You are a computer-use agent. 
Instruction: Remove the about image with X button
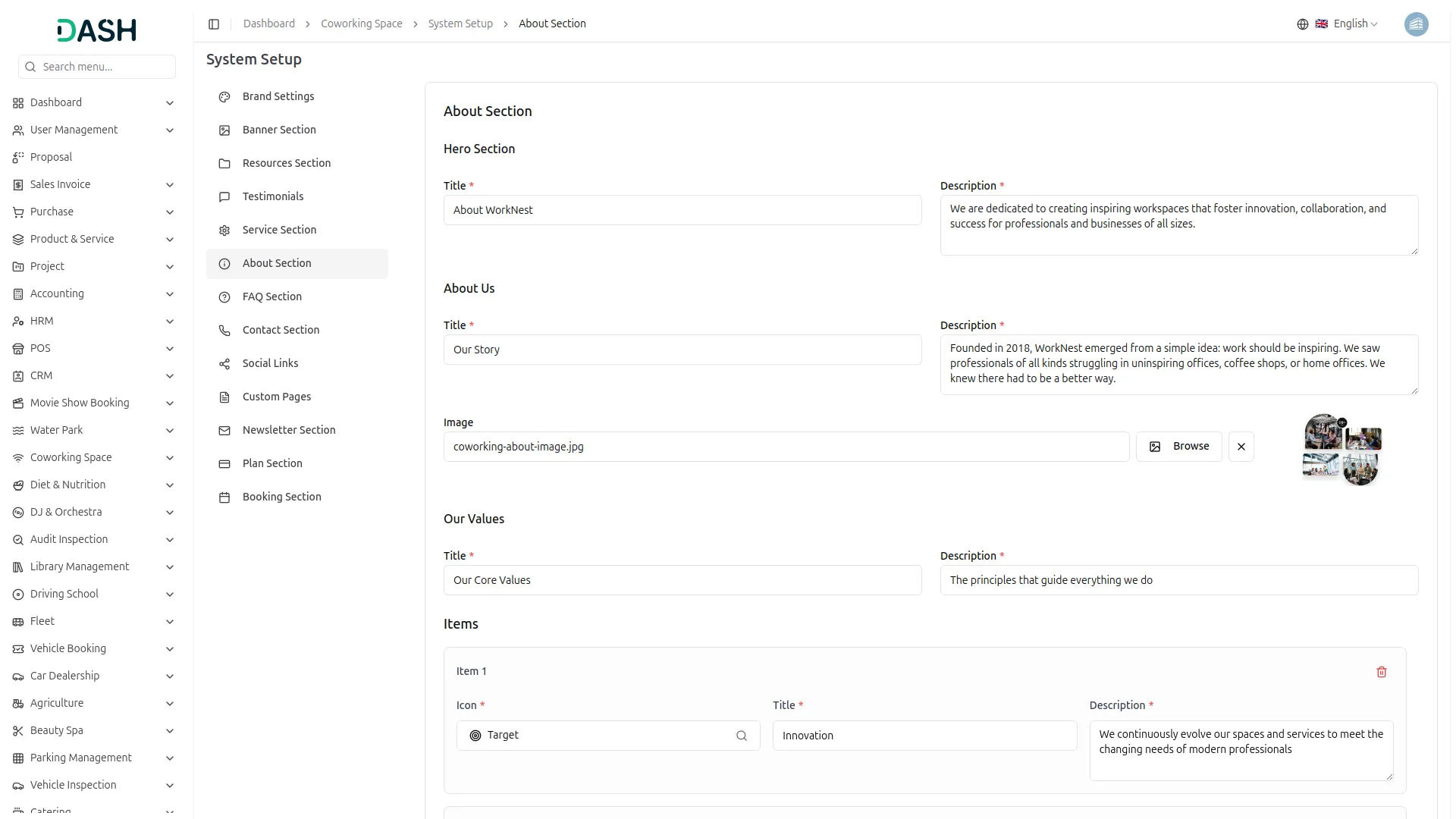(1241, 447)
